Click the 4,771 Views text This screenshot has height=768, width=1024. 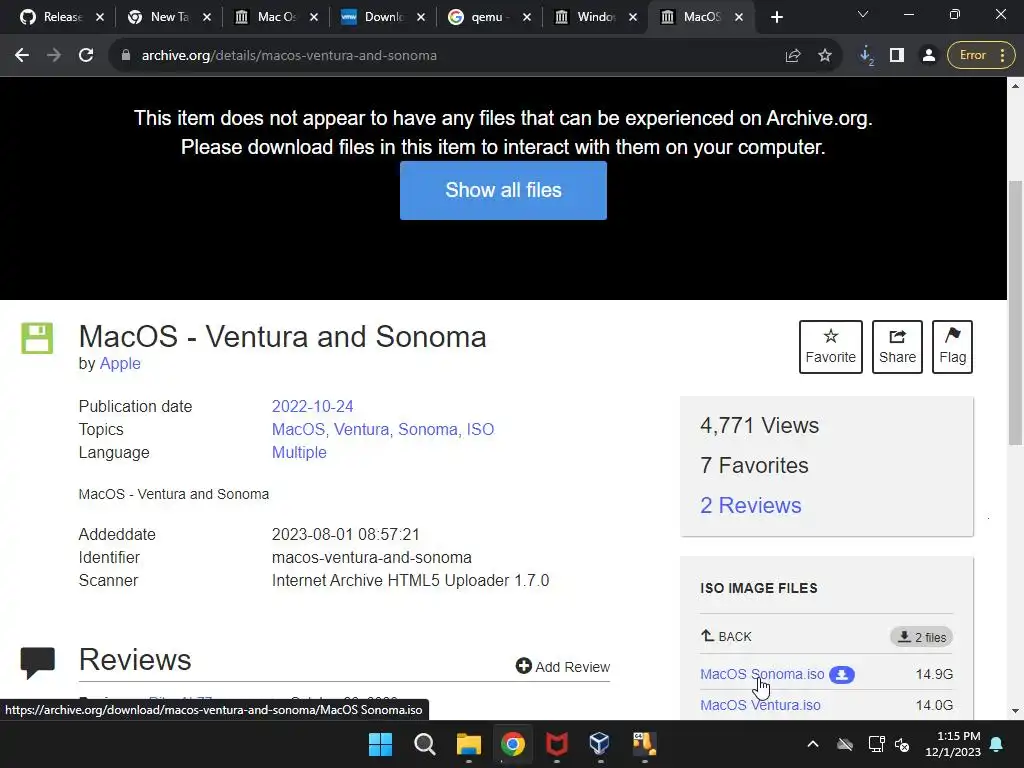[x=760, y=426]
